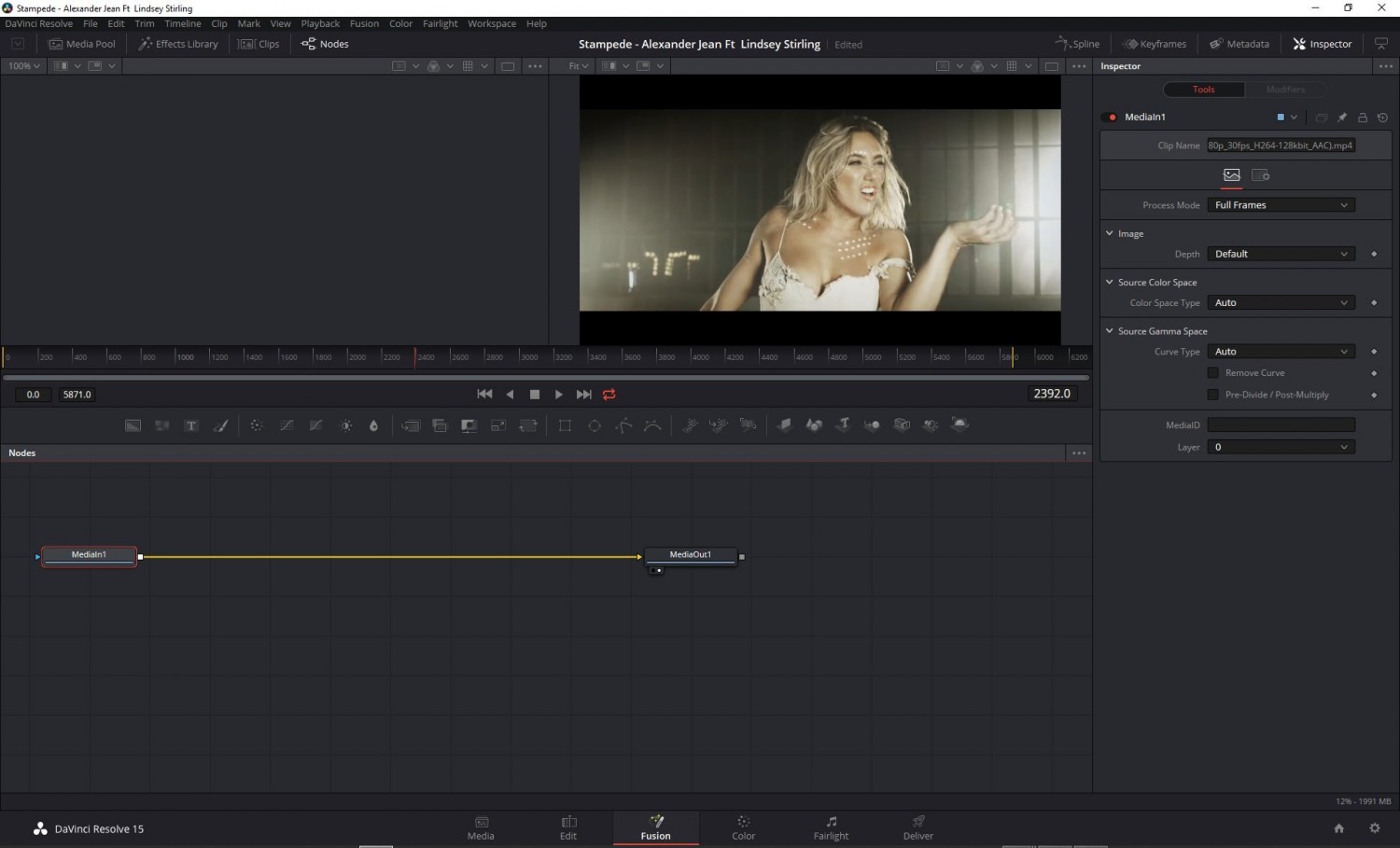Toggle keyframe diamond for Color Space Type
The image size is (1400, 848).
(1374, 303)
